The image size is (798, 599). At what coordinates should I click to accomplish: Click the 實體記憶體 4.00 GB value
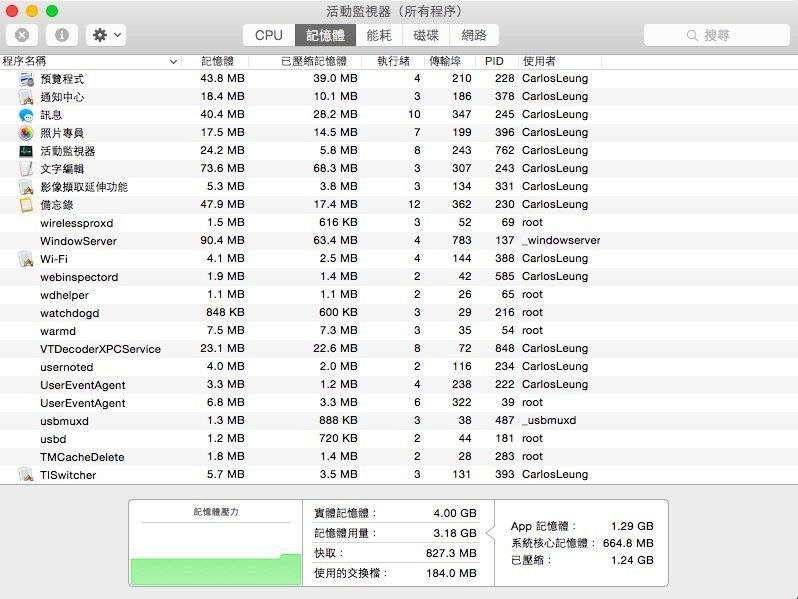(x=455, y=513)
